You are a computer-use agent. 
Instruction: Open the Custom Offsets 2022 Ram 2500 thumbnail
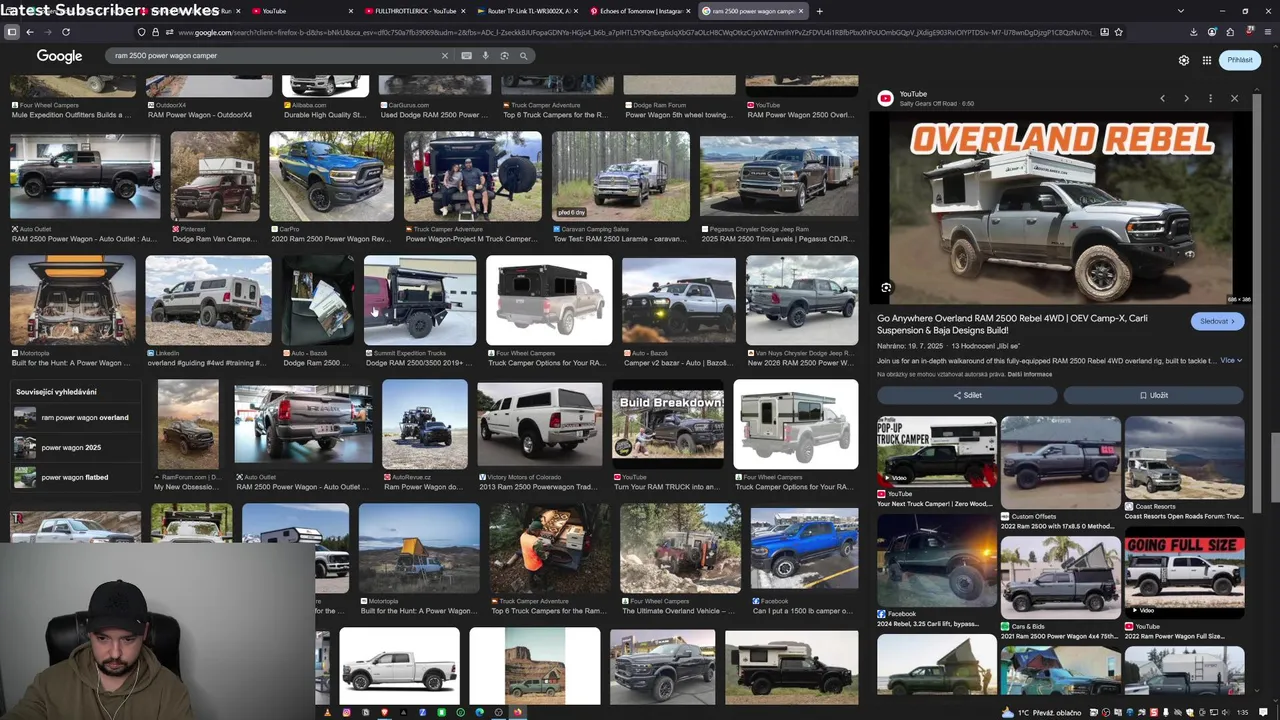point(1061,464)
